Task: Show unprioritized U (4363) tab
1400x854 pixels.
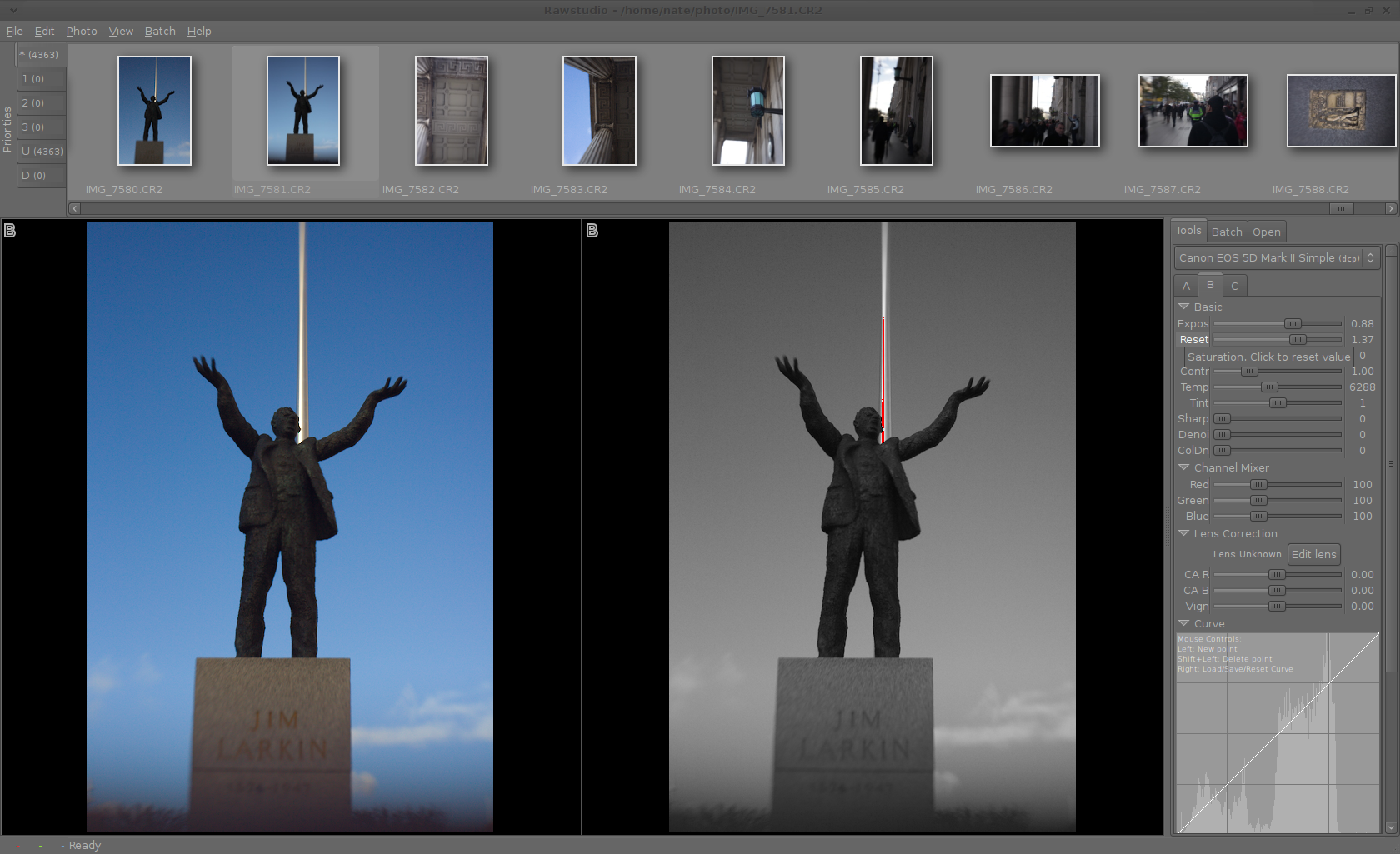Action: pos(41,152)
